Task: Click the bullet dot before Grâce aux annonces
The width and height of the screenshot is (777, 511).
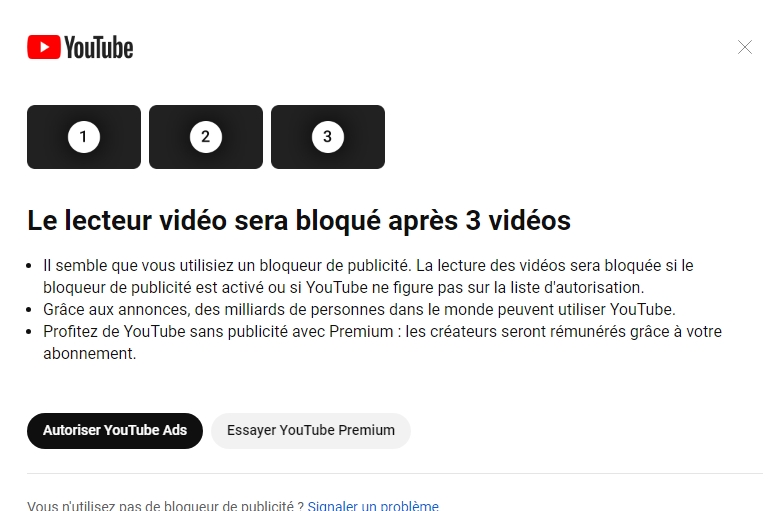Action: [29, 310]
